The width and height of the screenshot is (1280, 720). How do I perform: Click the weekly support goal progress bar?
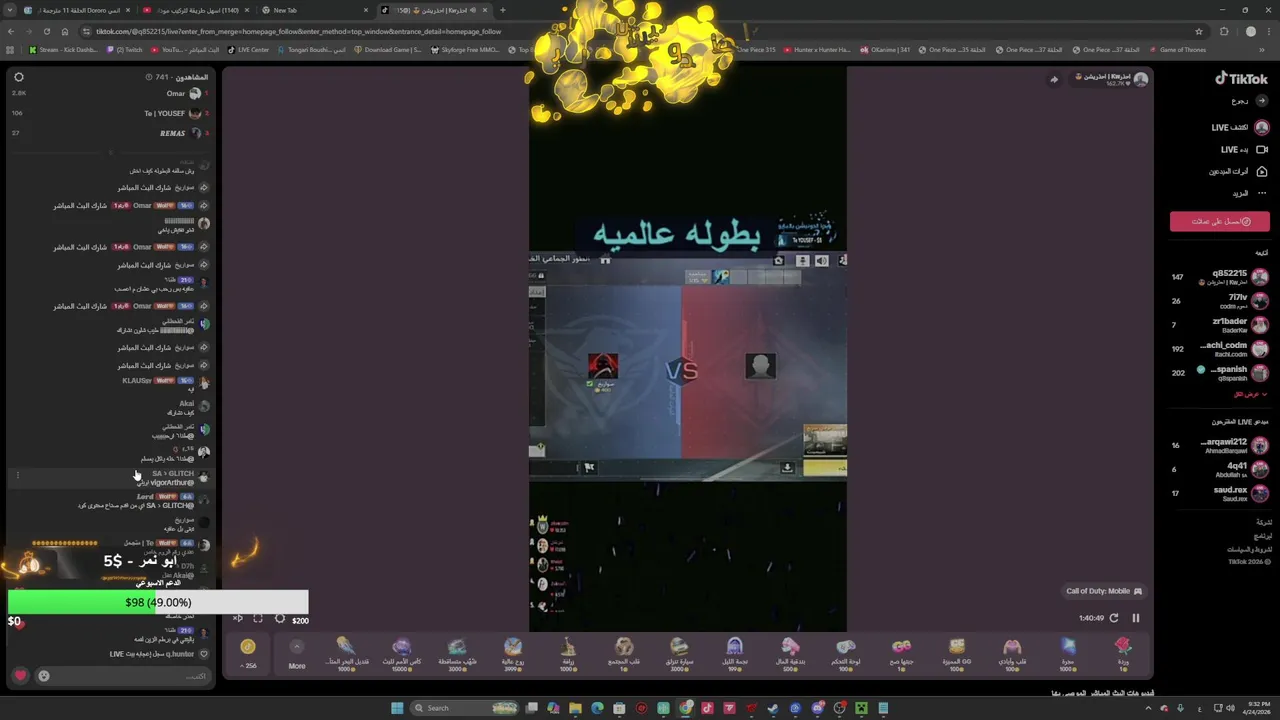click(x=158, y=602)
